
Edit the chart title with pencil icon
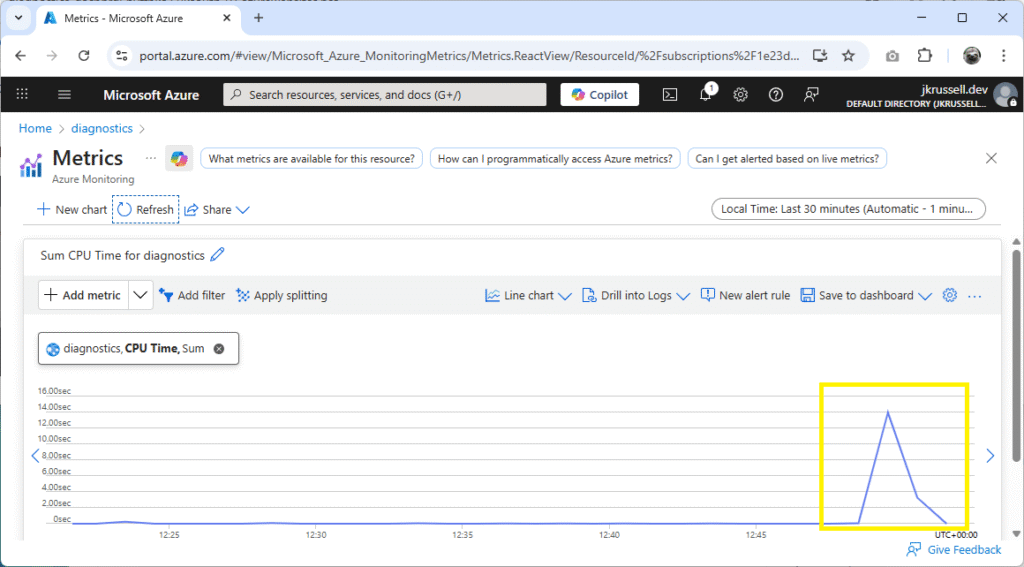click(x=217, y=255)
